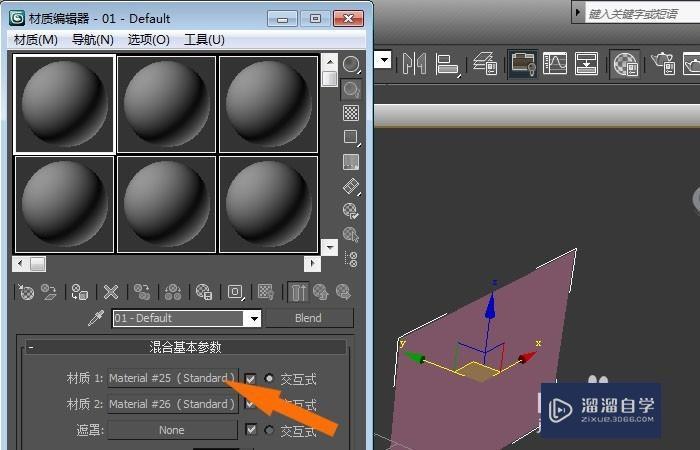Open Material Editor from main toolbar

[x=625, y=63]
